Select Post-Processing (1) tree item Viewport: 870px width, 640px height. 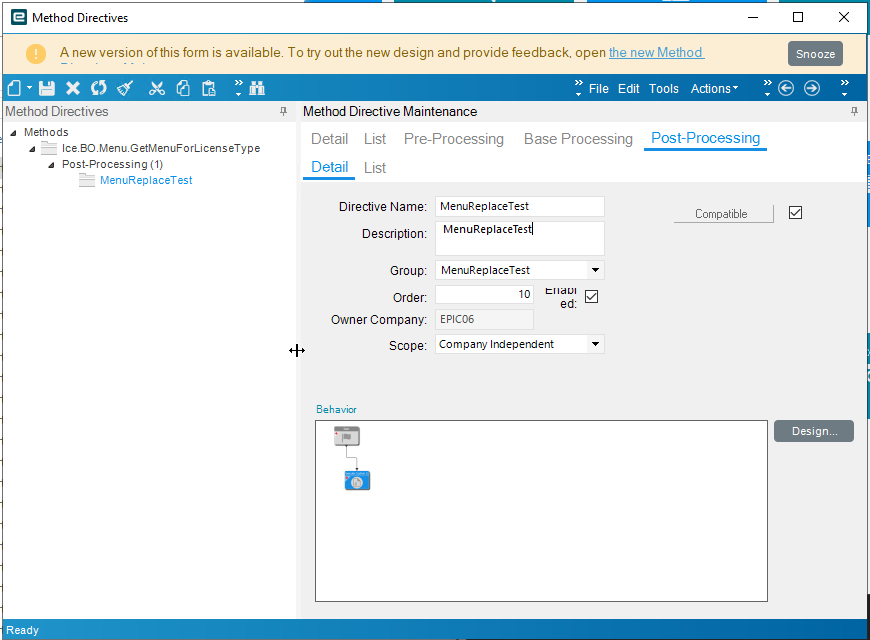[112, 164]
